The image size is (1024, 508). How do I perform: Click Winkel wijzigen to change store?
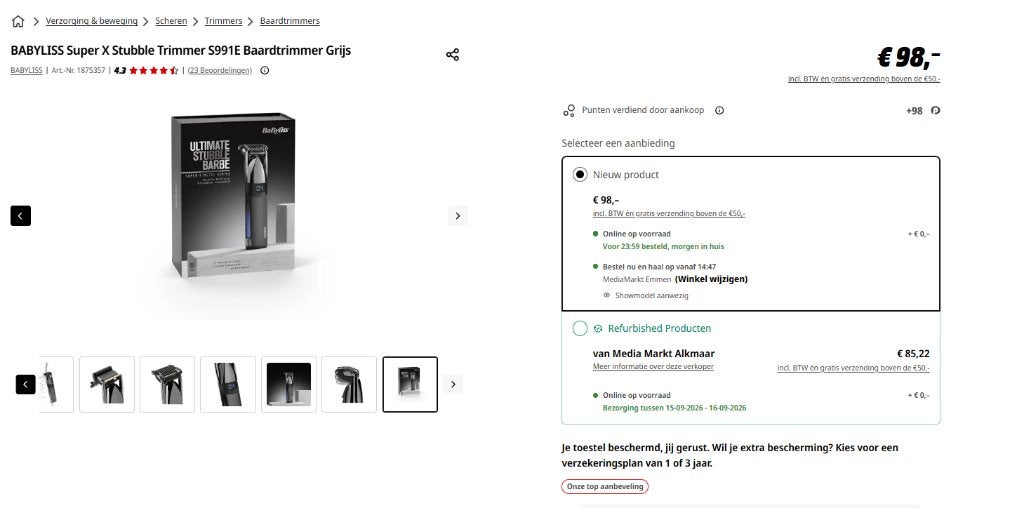coord(711,279)
